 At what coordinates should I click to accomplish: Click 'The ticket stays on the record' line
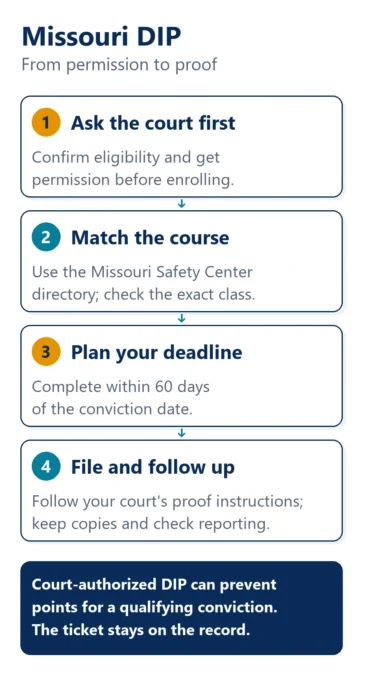pos(141,630)
